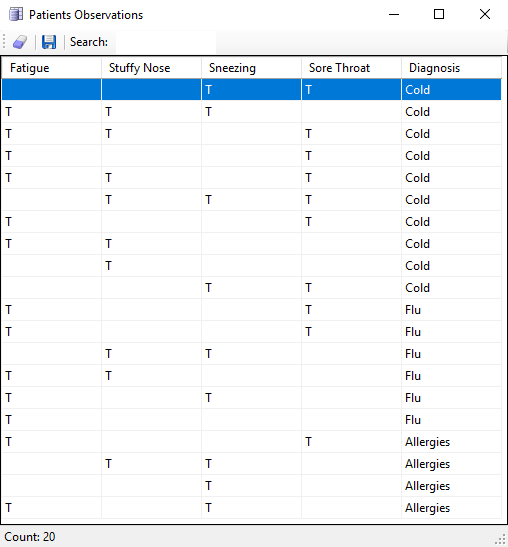The width and height of the screenshot is (508, 547).
Task: Sort by the Stuffy Nose column header
Action: click(151, 68)
